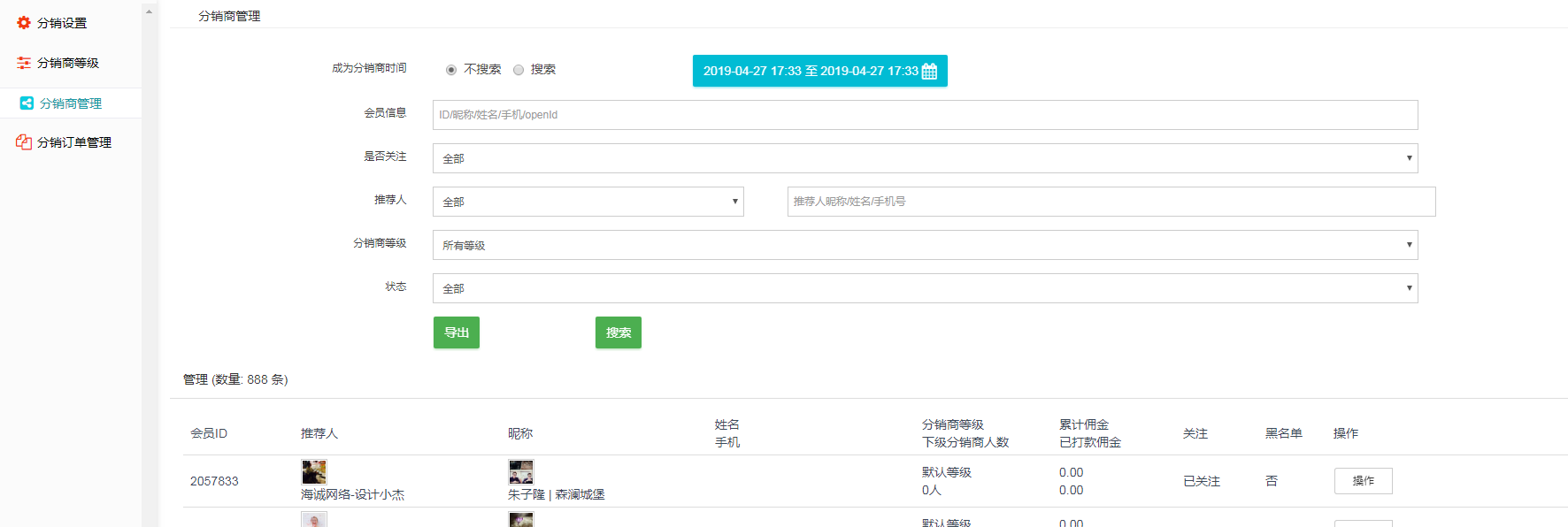The image size is (1568, 527).
Task: Click 操作 button for member 2057833
Action: [x=1363, y=481]
